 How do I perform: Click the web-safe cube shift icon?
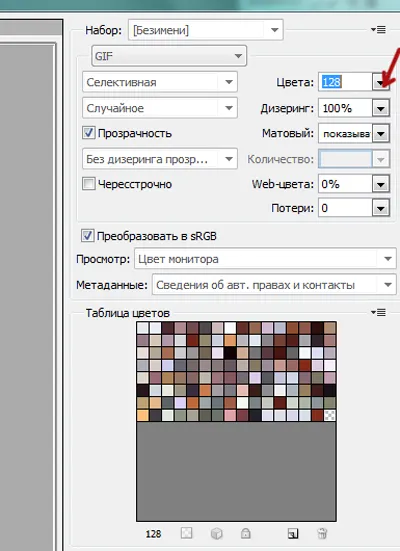tap(217, 533)
